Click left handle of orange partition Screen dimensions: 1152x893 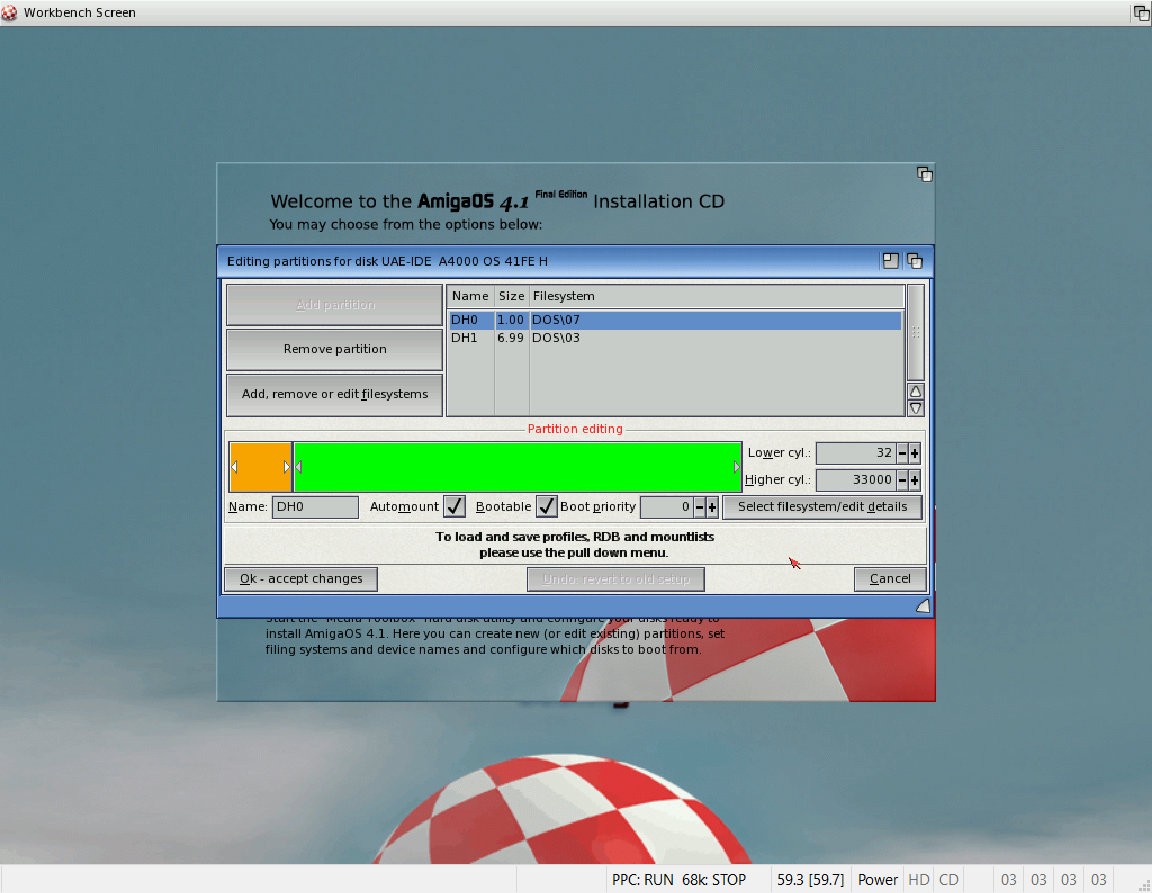(x=234, y=467)
